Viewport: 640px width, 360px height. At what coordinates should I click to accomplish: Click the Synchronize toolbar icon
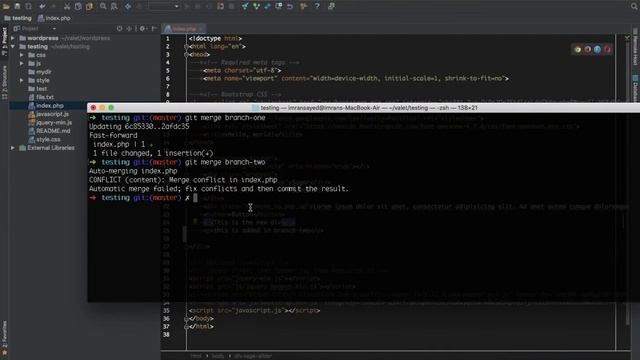[28, 6]
